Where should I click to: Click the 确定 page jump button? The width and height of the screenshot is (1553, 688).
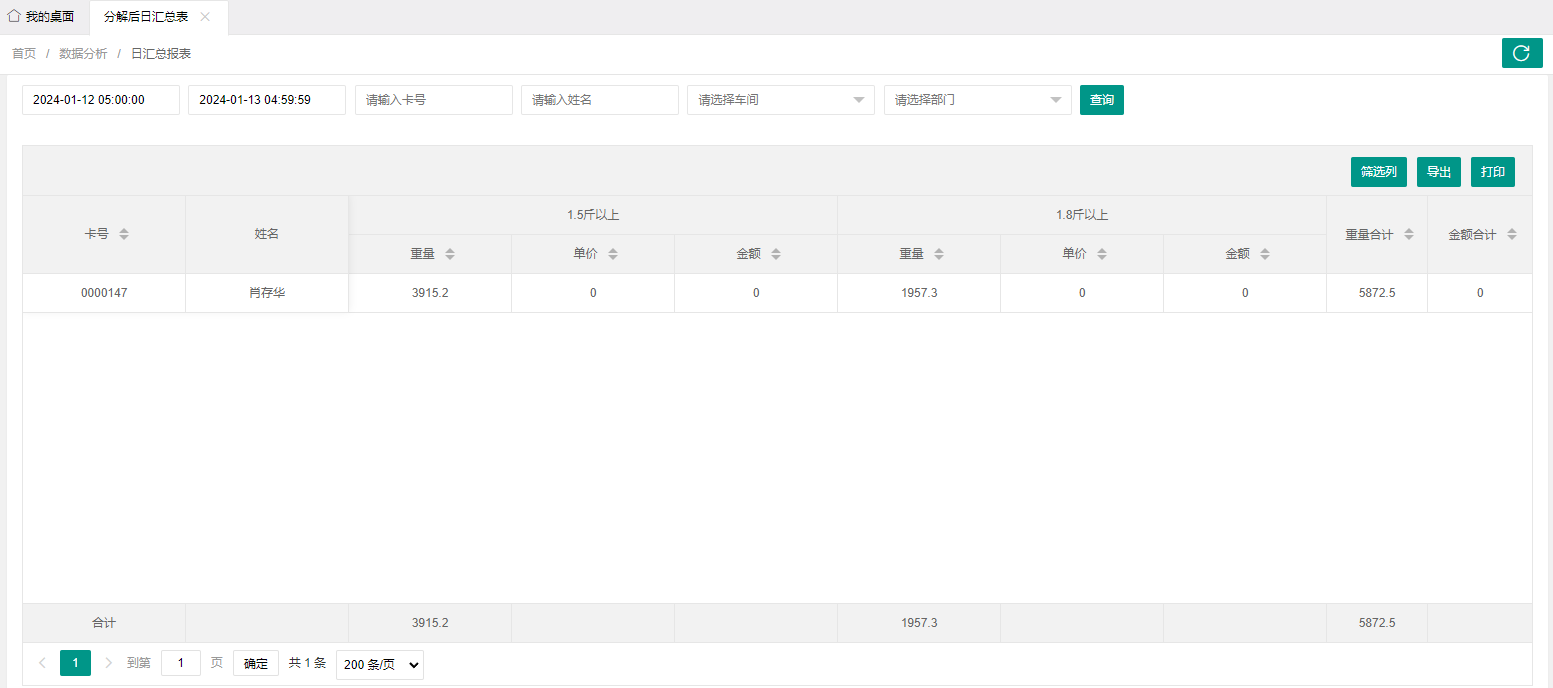(x=256, y=663)
